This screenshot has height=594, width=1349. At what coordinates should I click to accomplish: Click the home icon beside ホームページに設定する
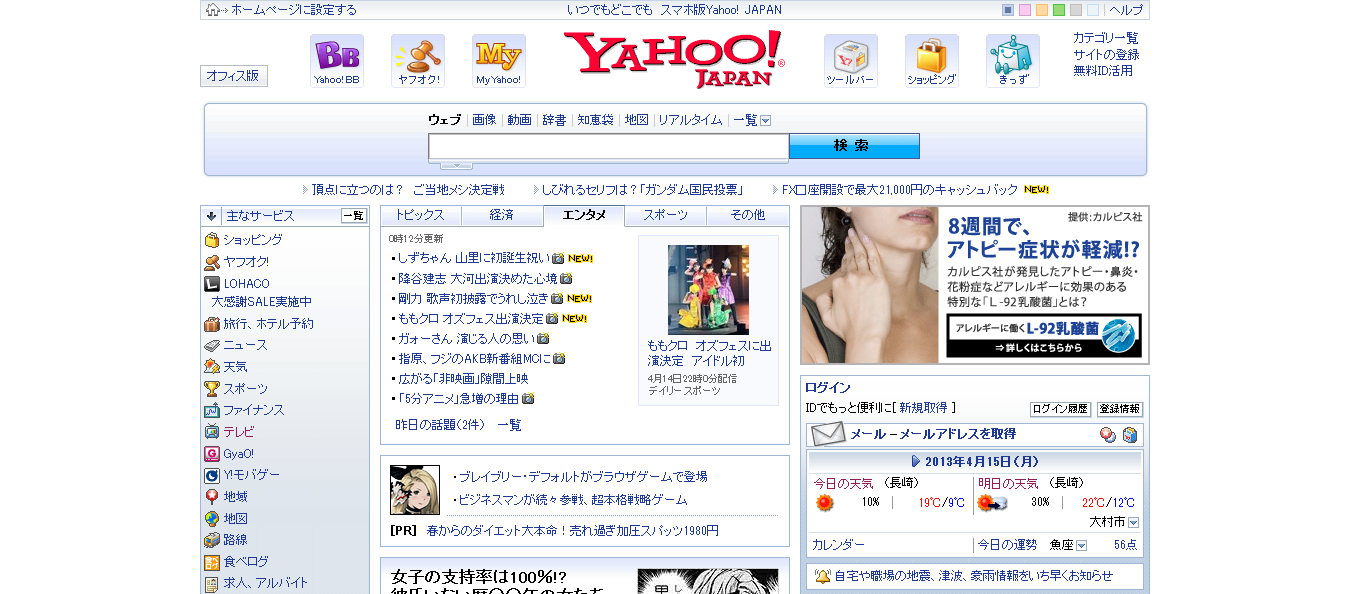click(212, 10)
